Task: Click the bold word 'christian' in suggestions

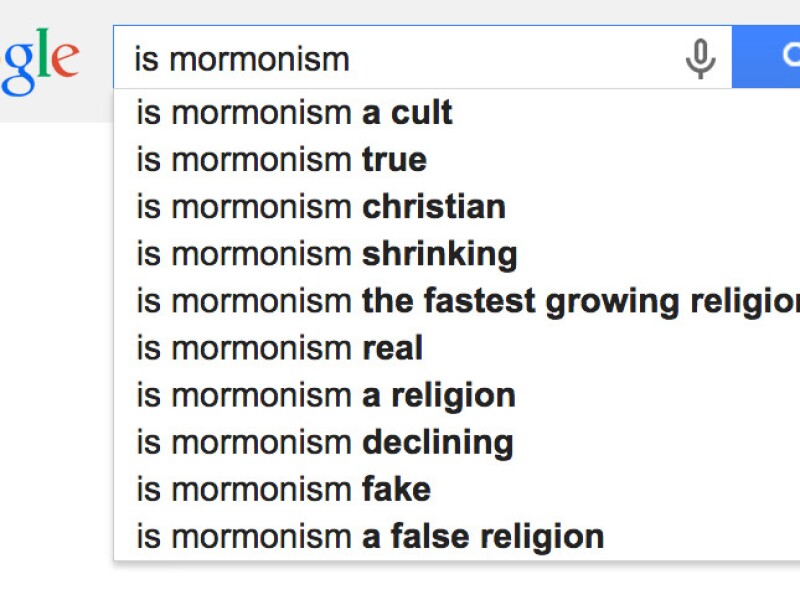Action: pyautogui.click(x=433, y=207)
